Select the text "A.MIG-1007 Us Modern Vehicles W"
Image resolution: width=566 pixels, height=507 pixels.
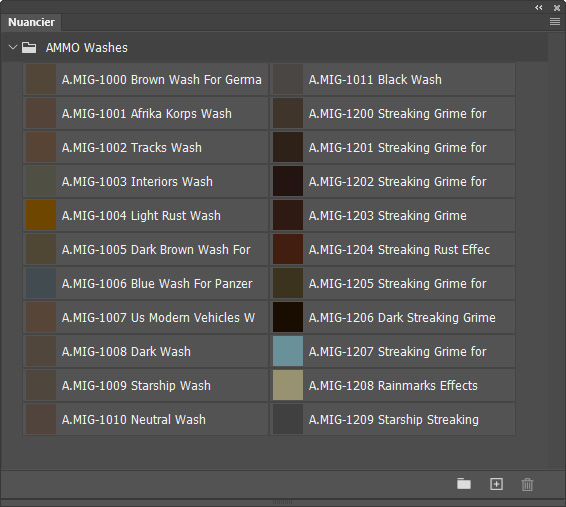[x=158, y=317]
